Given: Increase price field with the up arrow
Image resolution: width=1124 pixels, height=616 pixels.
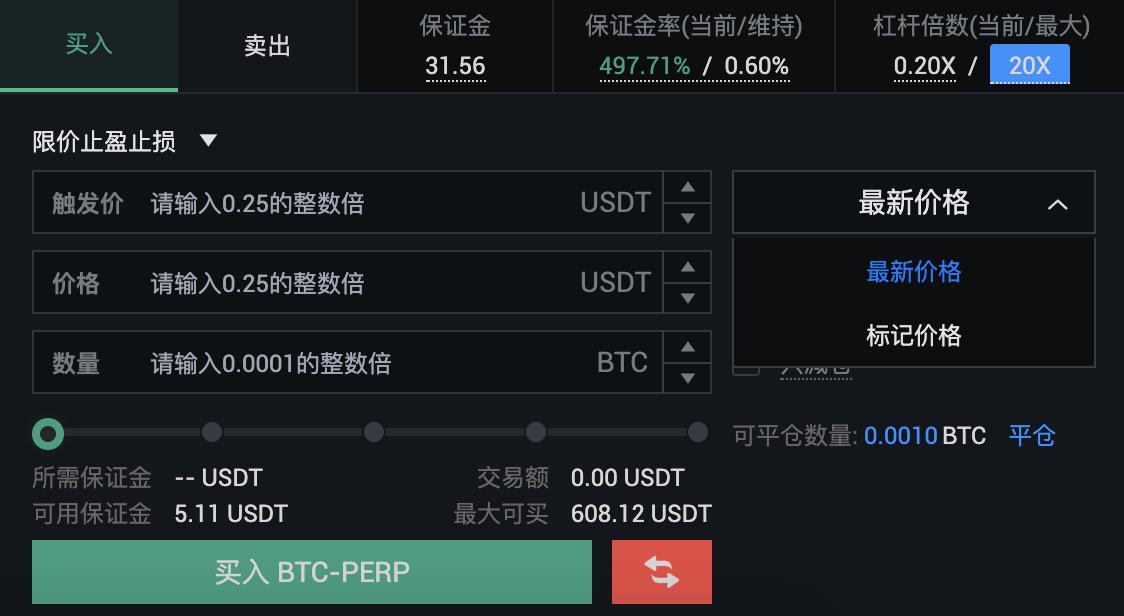Looking at the screenshot, I should click(x=687, y=267).
